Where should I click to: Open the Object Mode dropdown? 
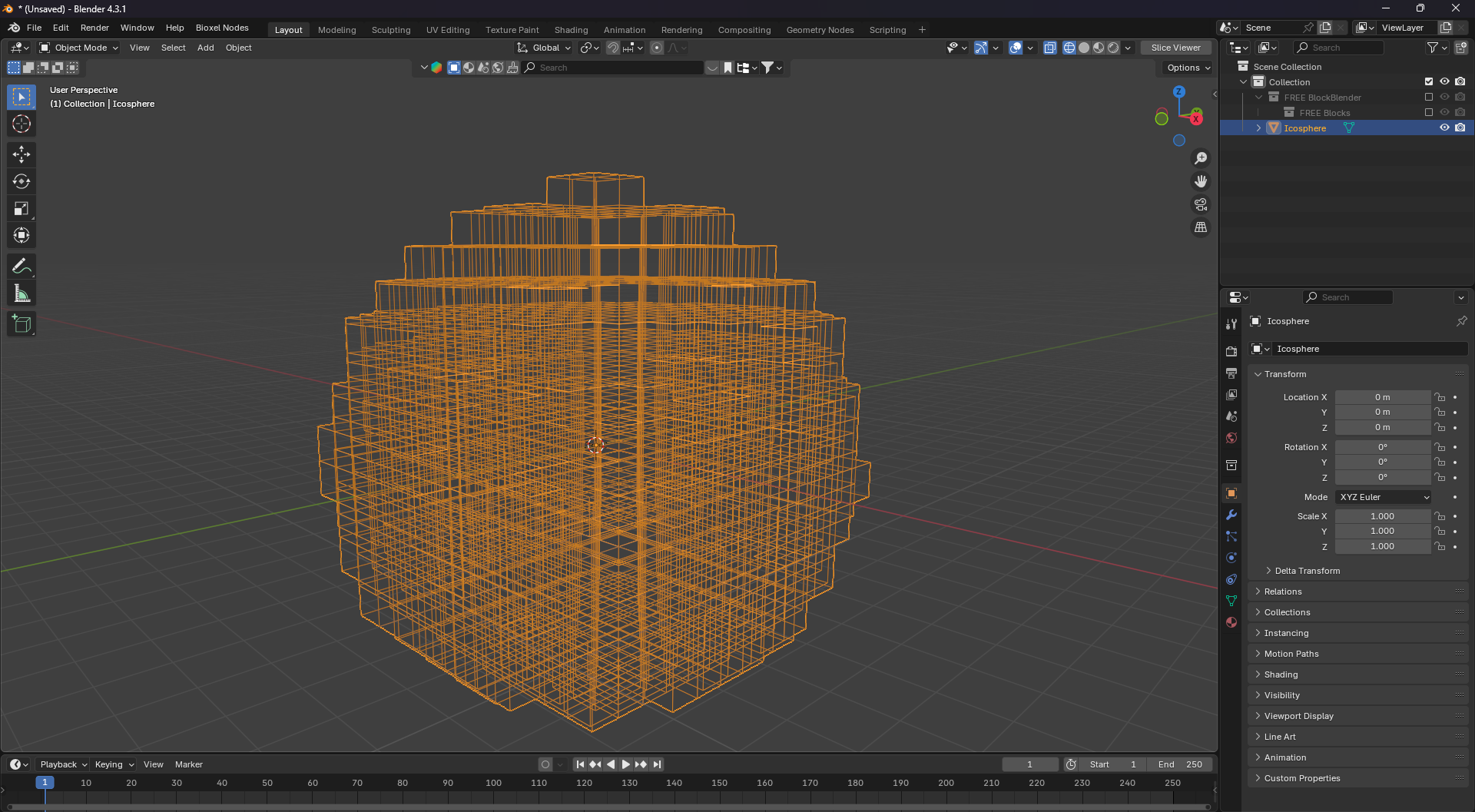(x=79, y=48)
